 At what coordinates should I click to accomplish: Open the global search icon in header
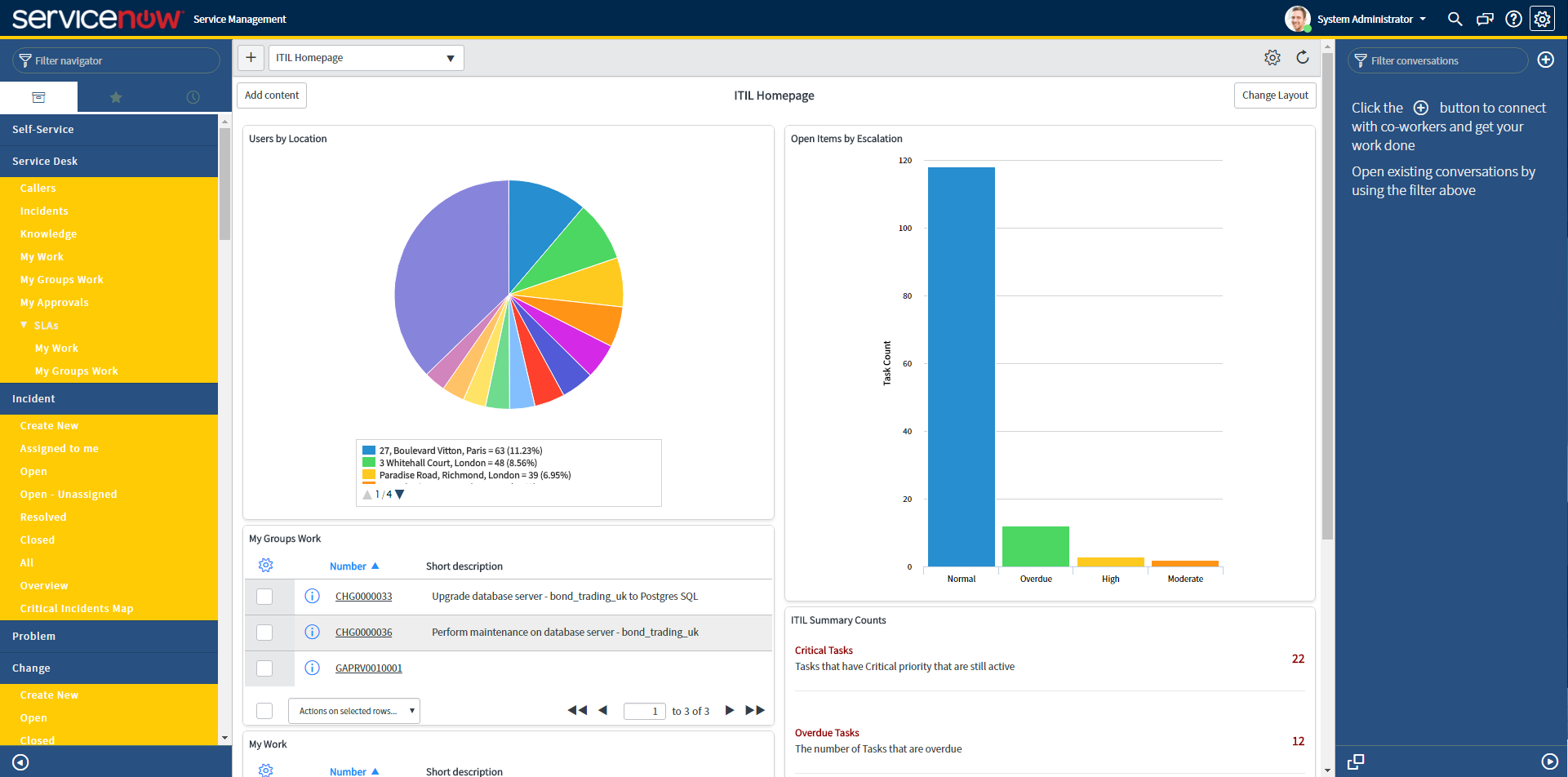pyautogui.click(x=1455, y=18)
